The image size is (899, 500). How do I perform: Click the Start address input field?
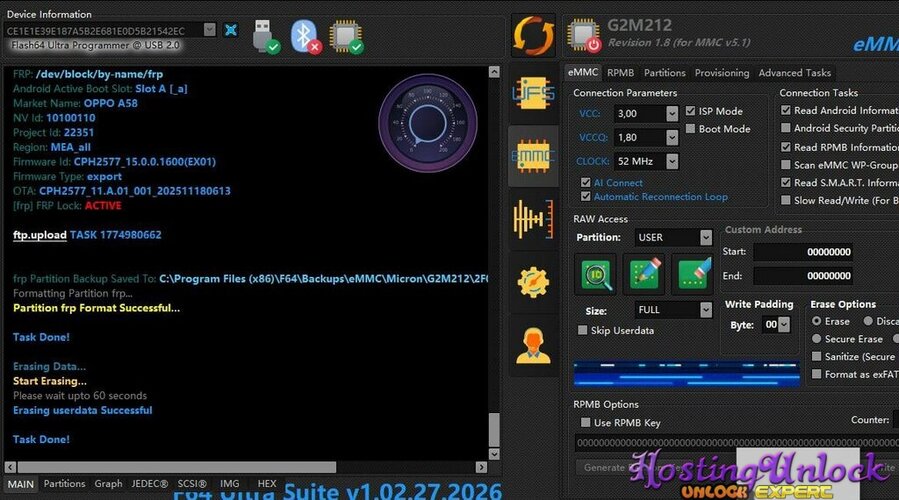pos(803,252)
